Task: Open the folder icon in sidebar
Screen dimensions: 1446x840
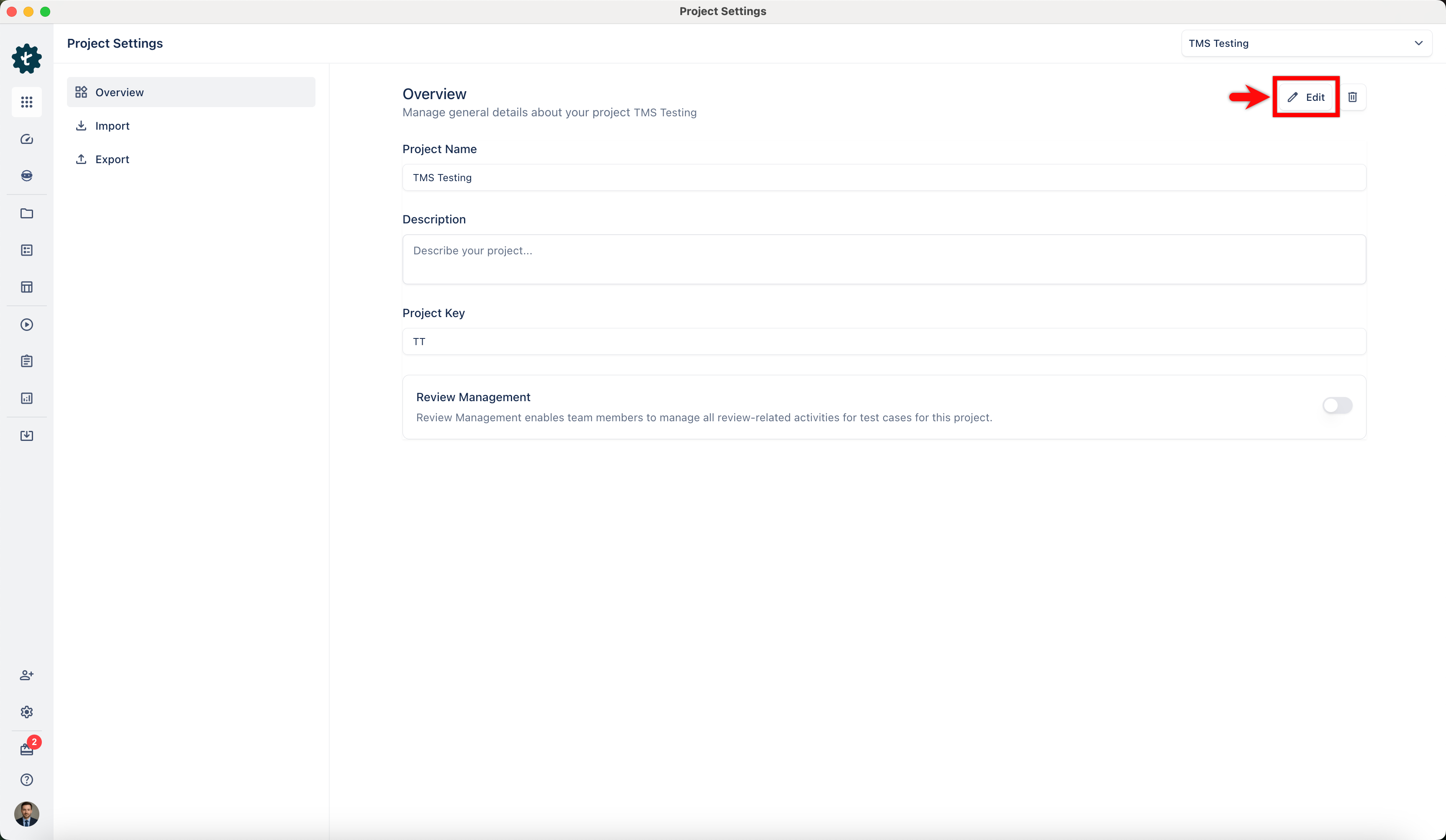Action: click(x=26, y=213)
